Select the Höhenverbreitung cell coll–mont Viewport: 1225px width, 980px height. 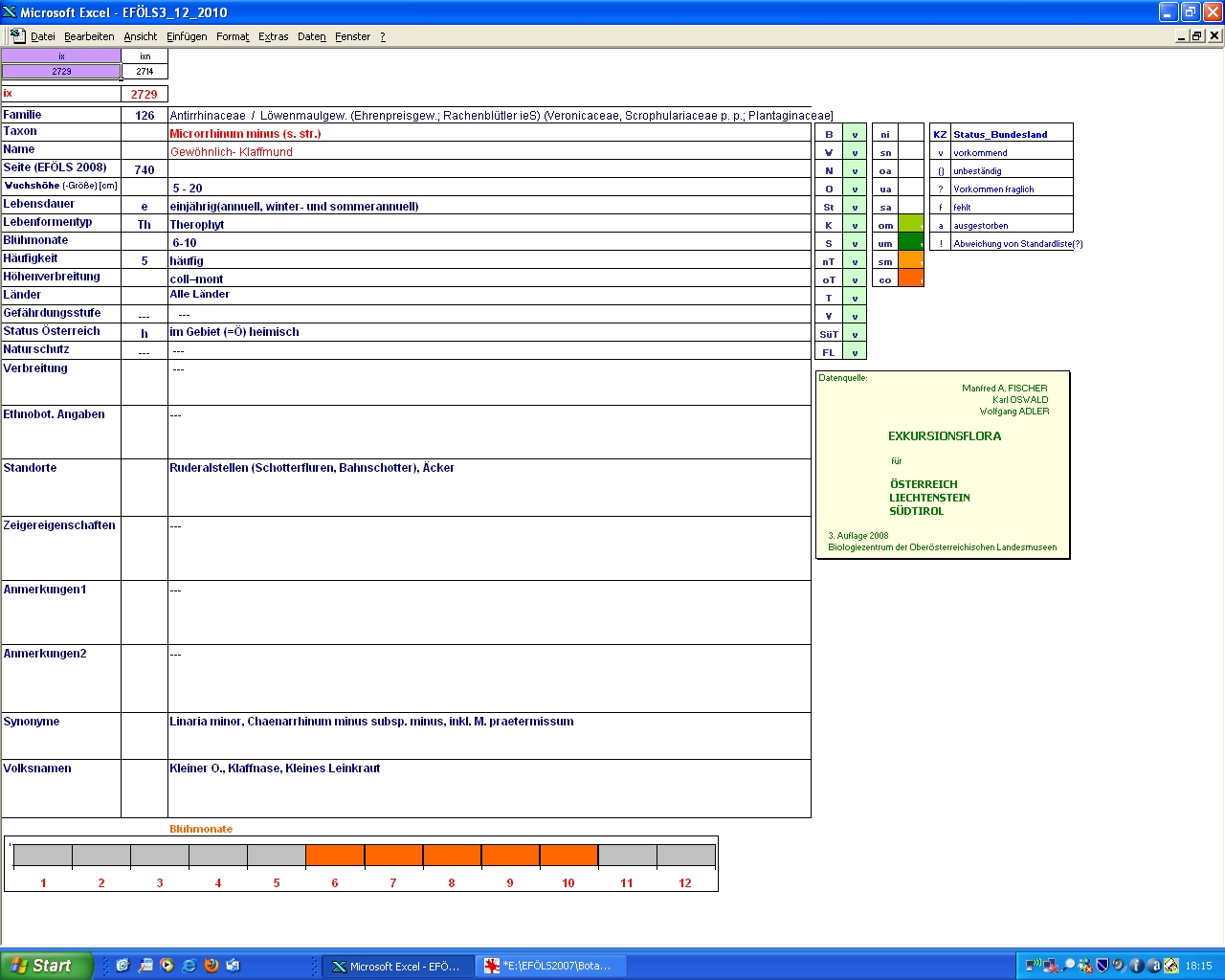(489, 278)
